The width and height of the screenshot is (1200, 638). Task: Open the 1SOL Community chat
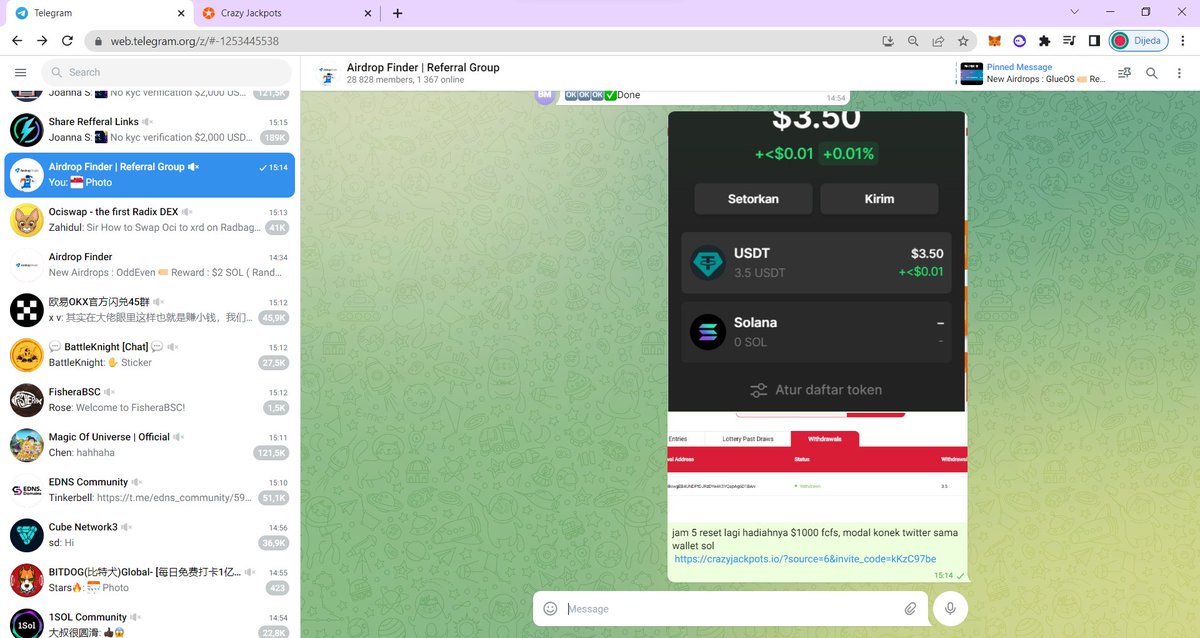point(150,622)
